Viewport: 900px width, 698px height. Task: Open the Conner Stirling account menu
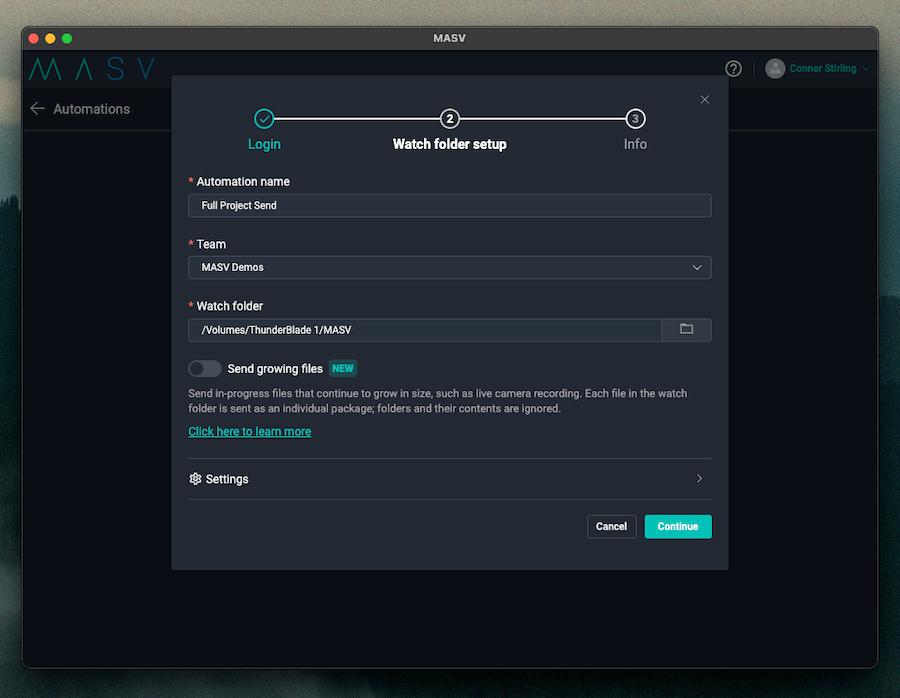pyautogui.click(x=828, y=69)
